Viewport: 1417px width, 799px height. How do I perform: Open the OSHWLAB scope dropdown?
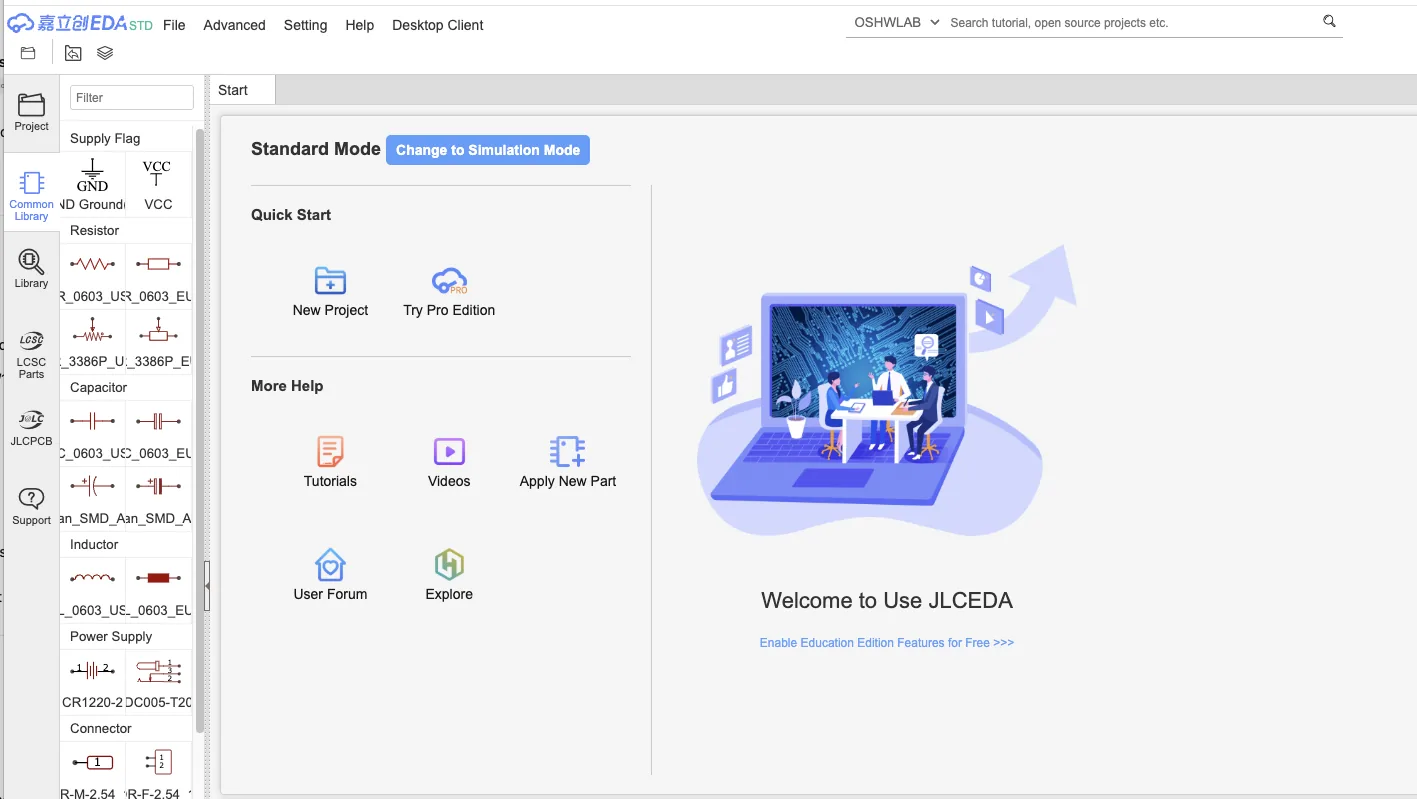895,21
